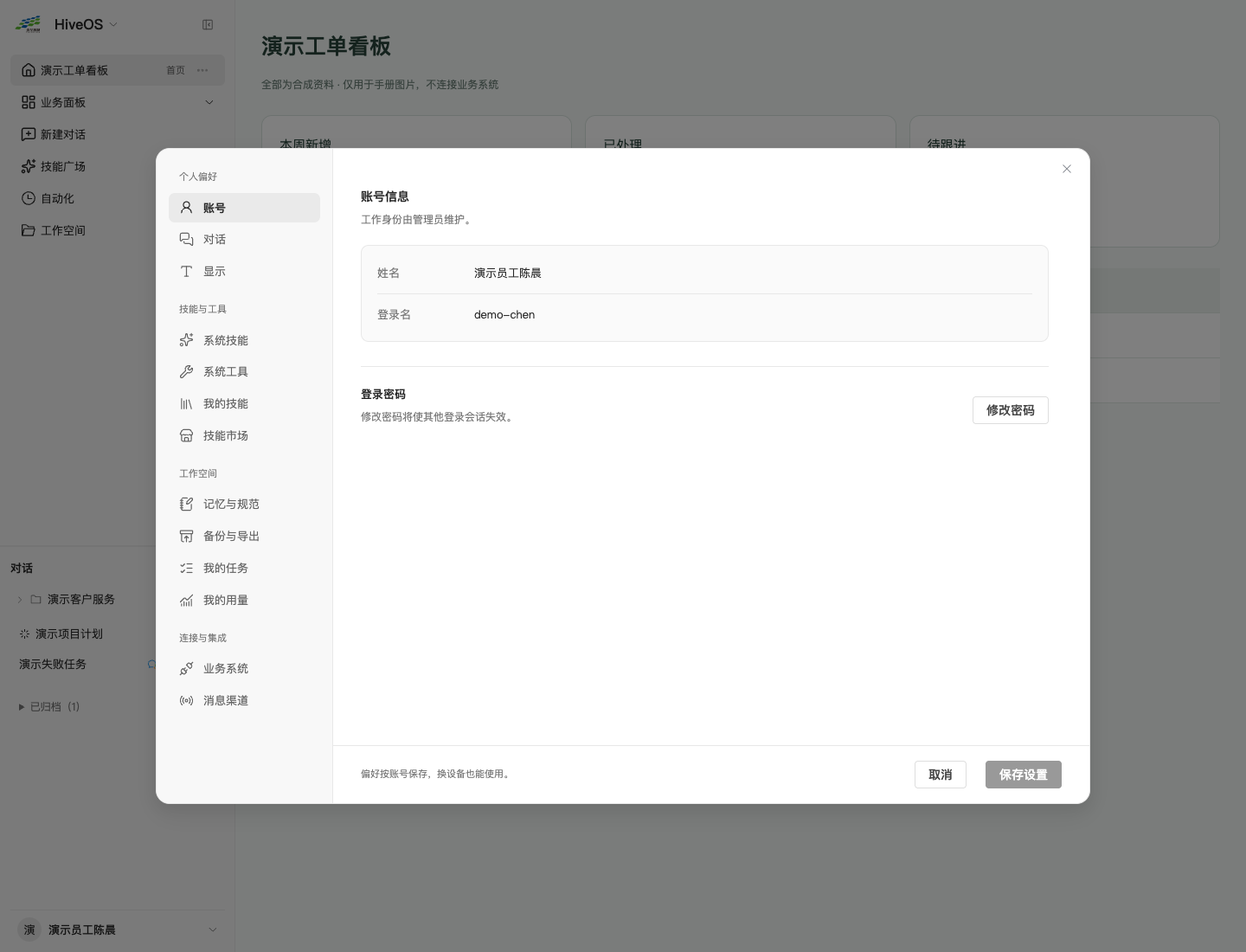Image resolution: width=1246 pixels, height=952 pixels.
Task: Open the more options menu for 演示工单看板
Action: click(202, 70)
